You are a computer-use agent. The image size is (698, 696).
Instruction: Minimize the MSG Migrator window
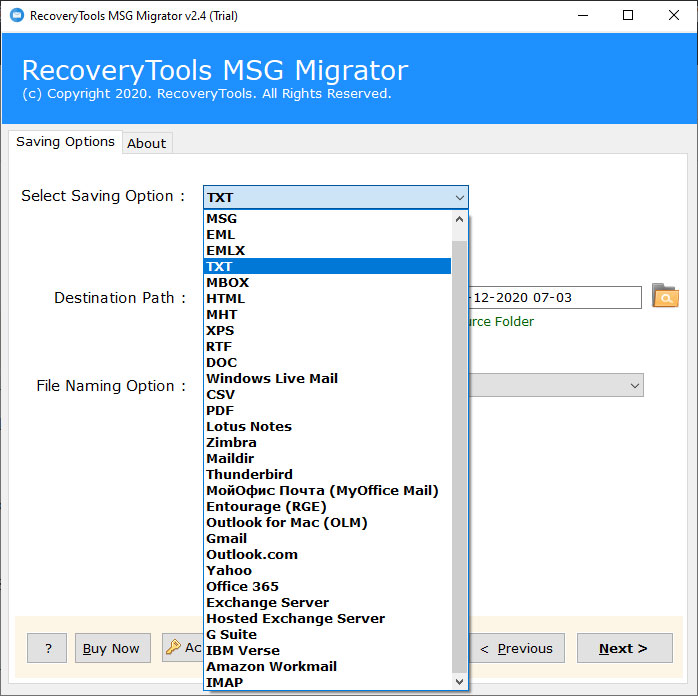[x=583, y=16]
